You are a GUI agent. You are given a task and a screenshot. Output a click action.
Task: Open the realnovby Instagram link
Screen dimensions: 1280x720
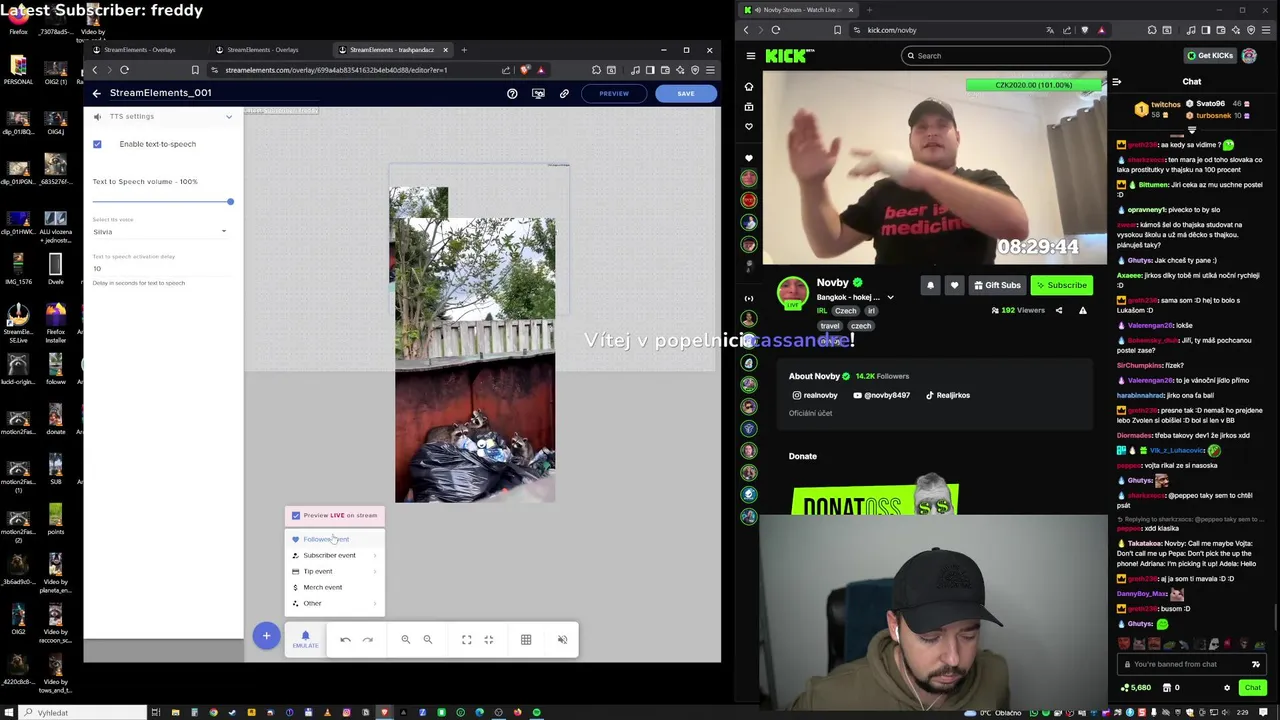tap(815, 395)
